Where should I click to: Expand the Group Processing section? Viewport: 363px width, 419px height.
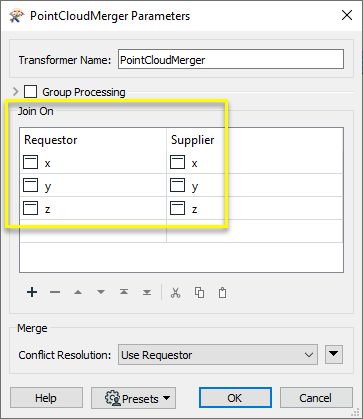click(15, 91)
